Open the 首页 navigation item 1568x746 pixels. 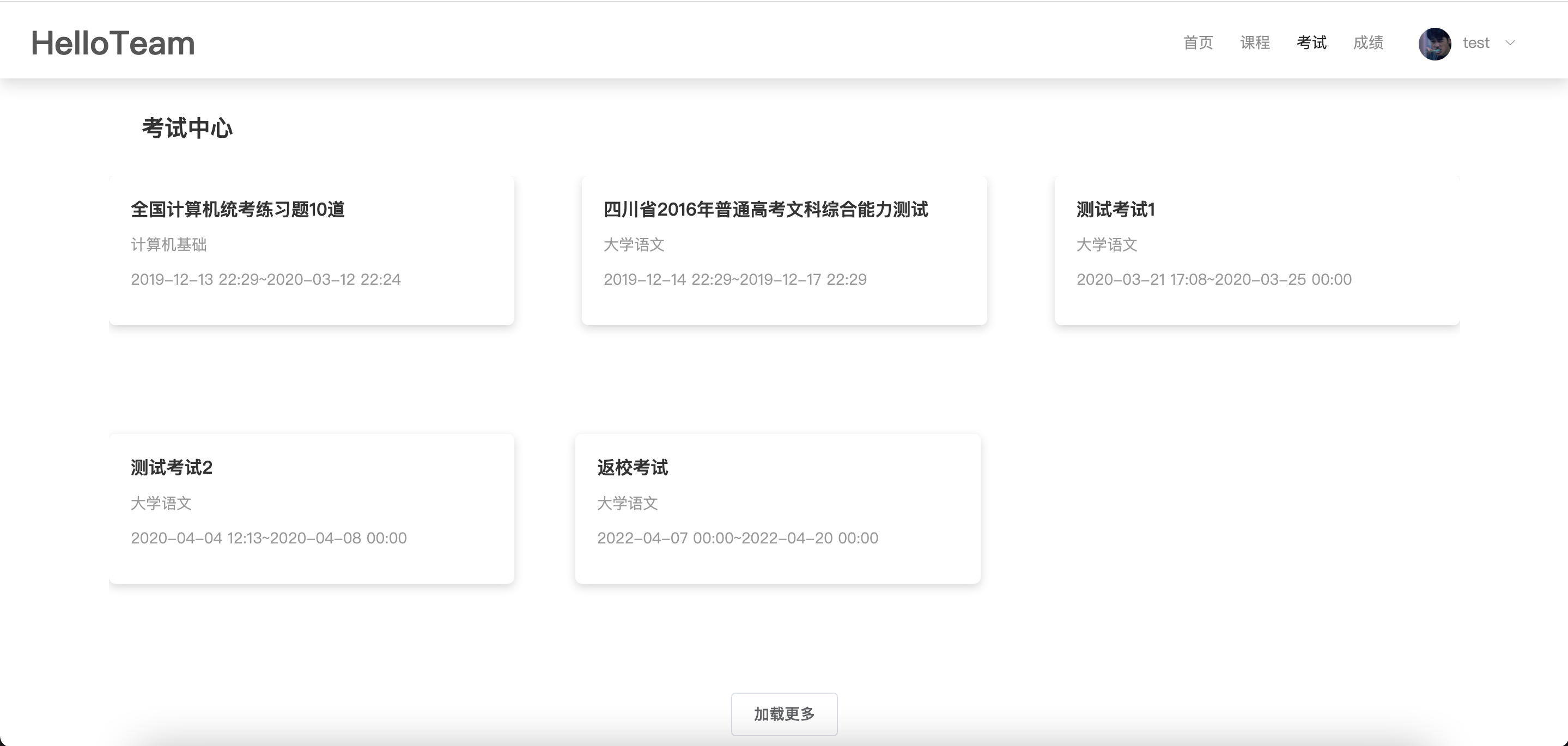click(1198, 42)
